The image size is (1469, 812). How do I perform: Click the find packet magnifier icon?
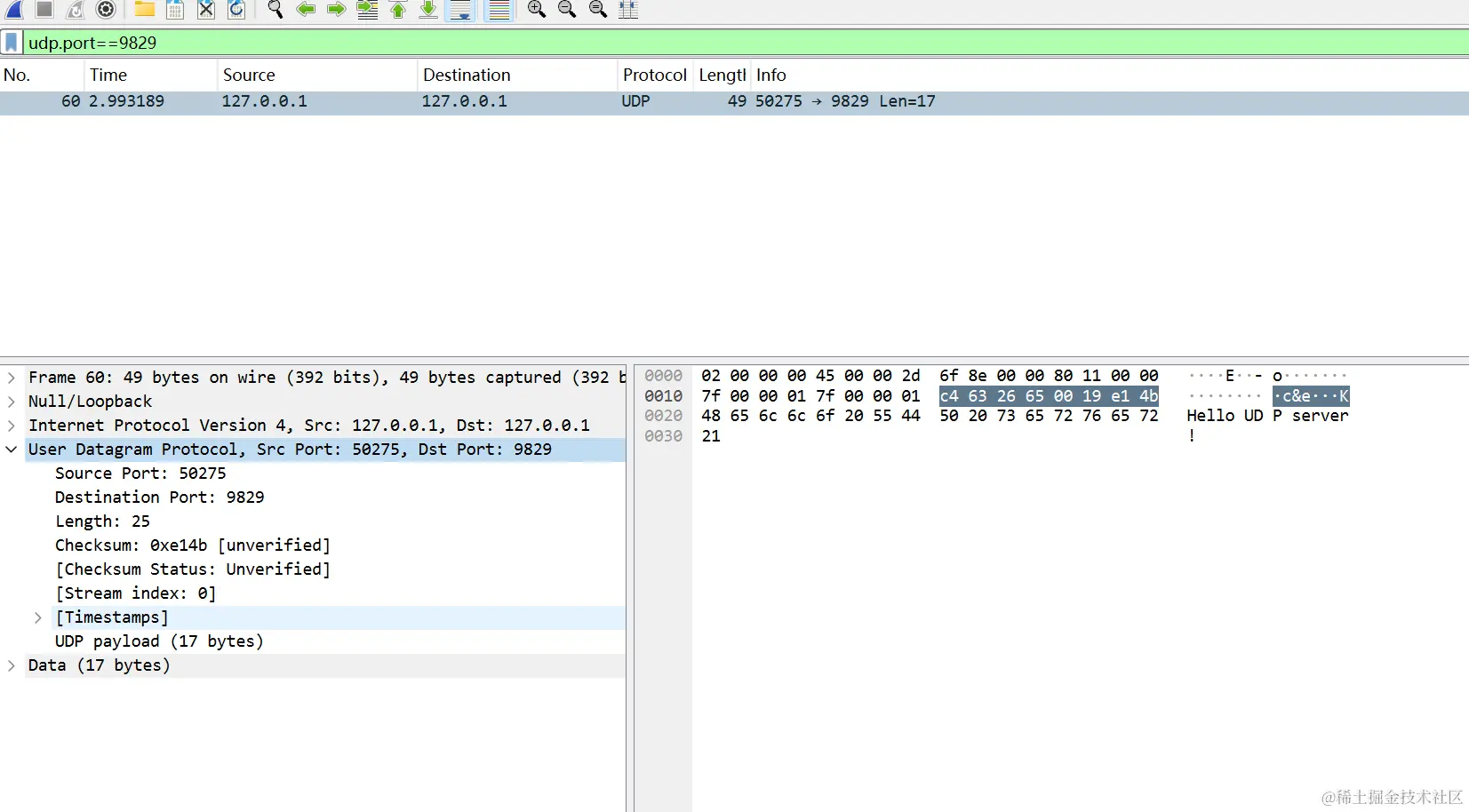click(x=275, y=9)
